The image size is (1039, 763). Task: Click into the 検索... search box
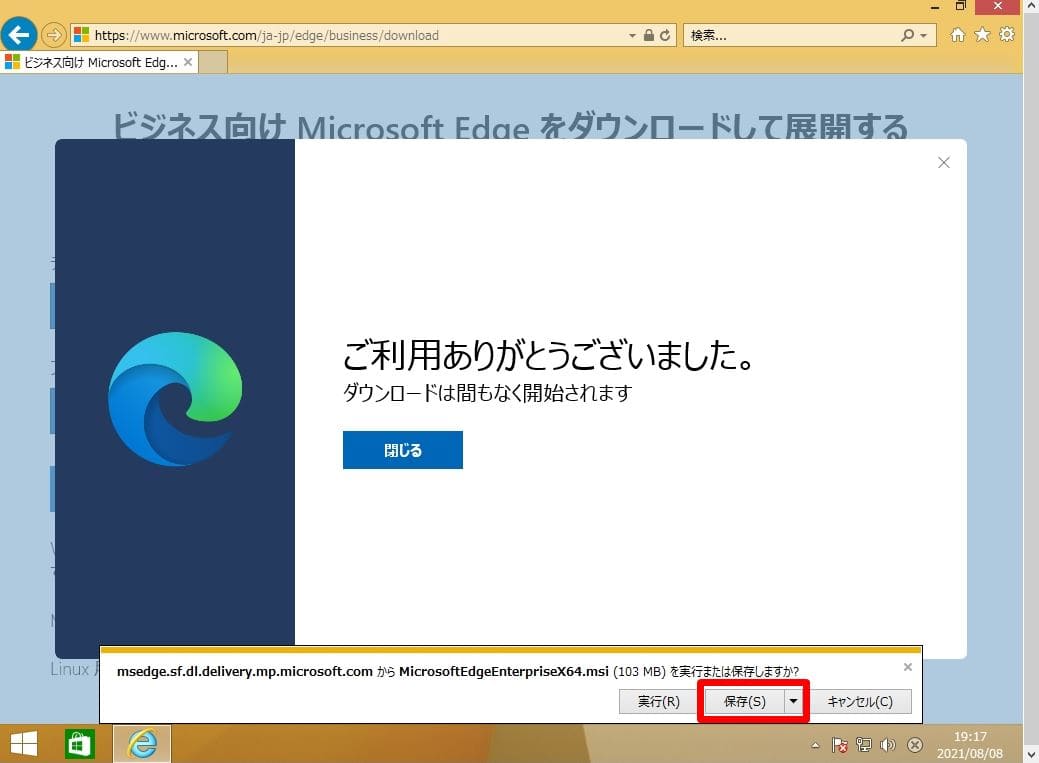click(792, 35)
